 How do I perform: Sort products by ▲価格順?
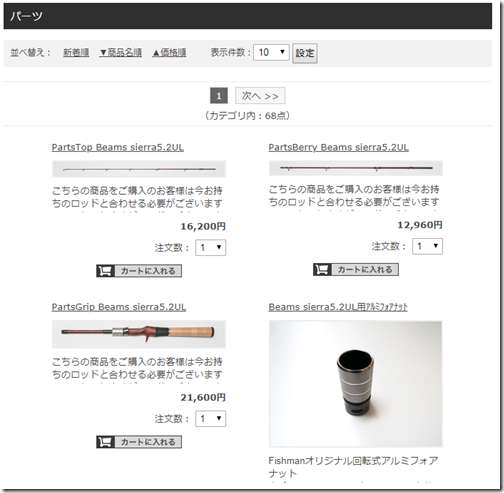[x=169, y=52]
